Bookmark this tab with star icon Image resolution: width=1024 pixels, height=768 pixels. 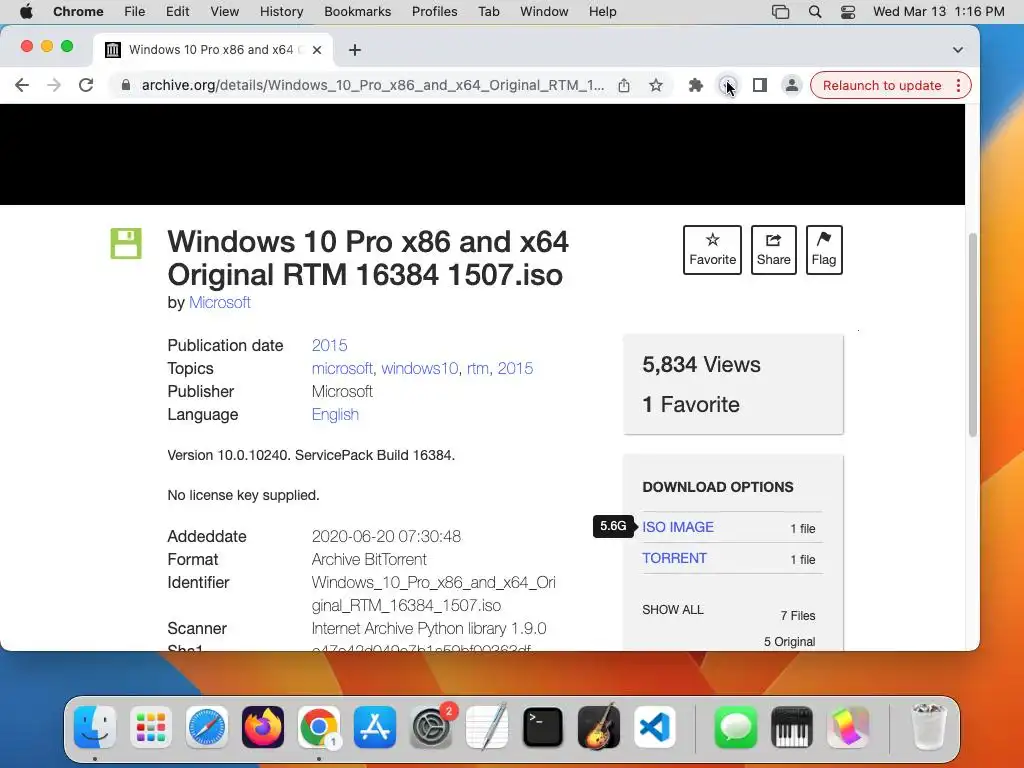[656, 86]
